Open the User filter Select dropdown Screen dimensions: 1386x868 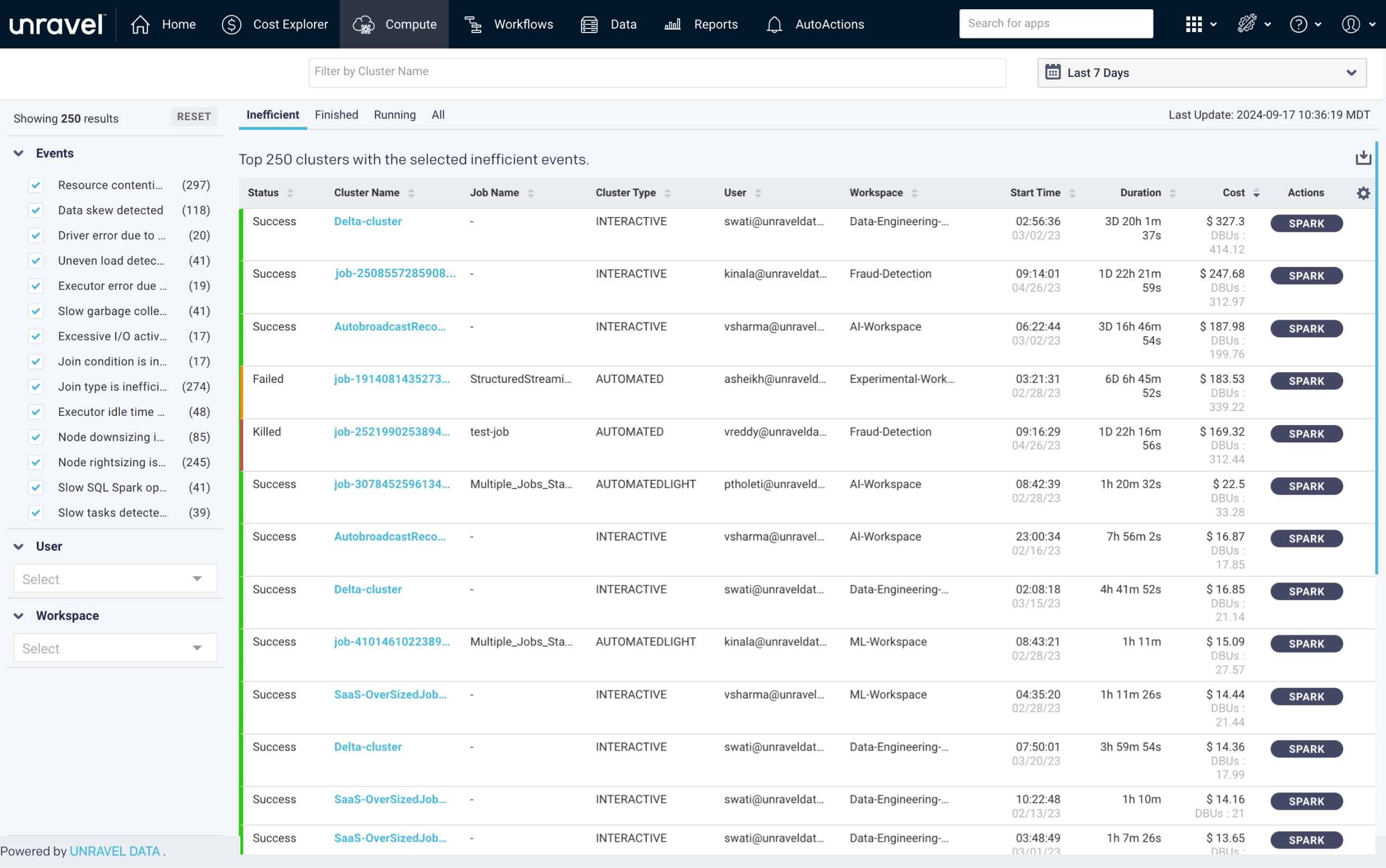[115, 579]
